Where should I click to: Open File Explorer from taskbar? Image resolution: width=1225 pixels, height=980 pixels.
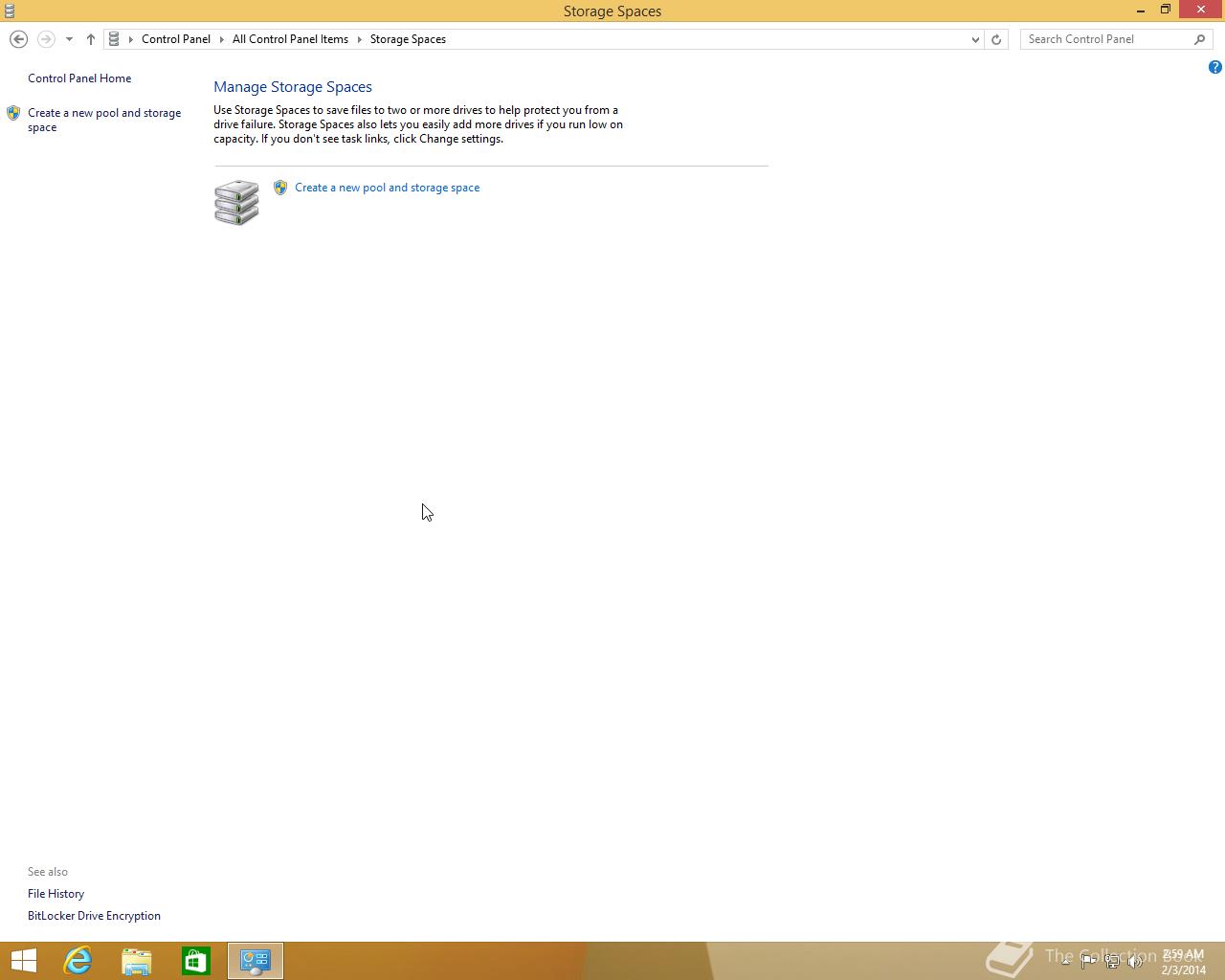(x=137, y=961)
